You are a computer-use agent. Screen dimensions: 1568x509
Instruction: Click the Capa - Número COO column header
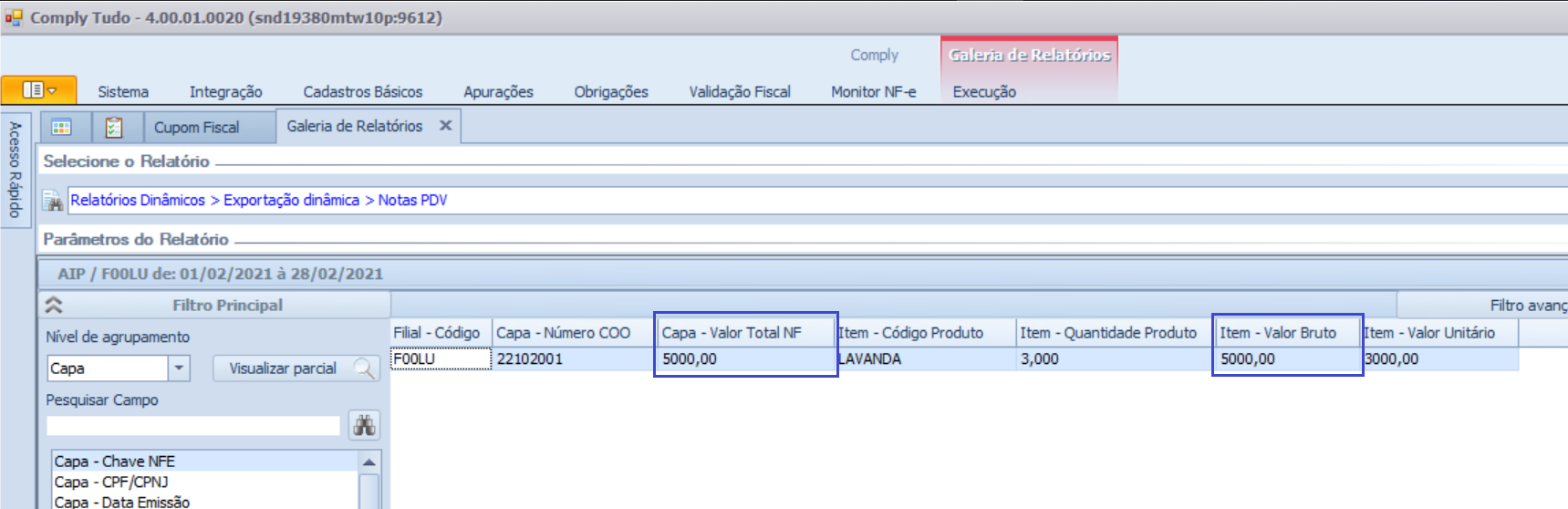click(x=573, y=333)
